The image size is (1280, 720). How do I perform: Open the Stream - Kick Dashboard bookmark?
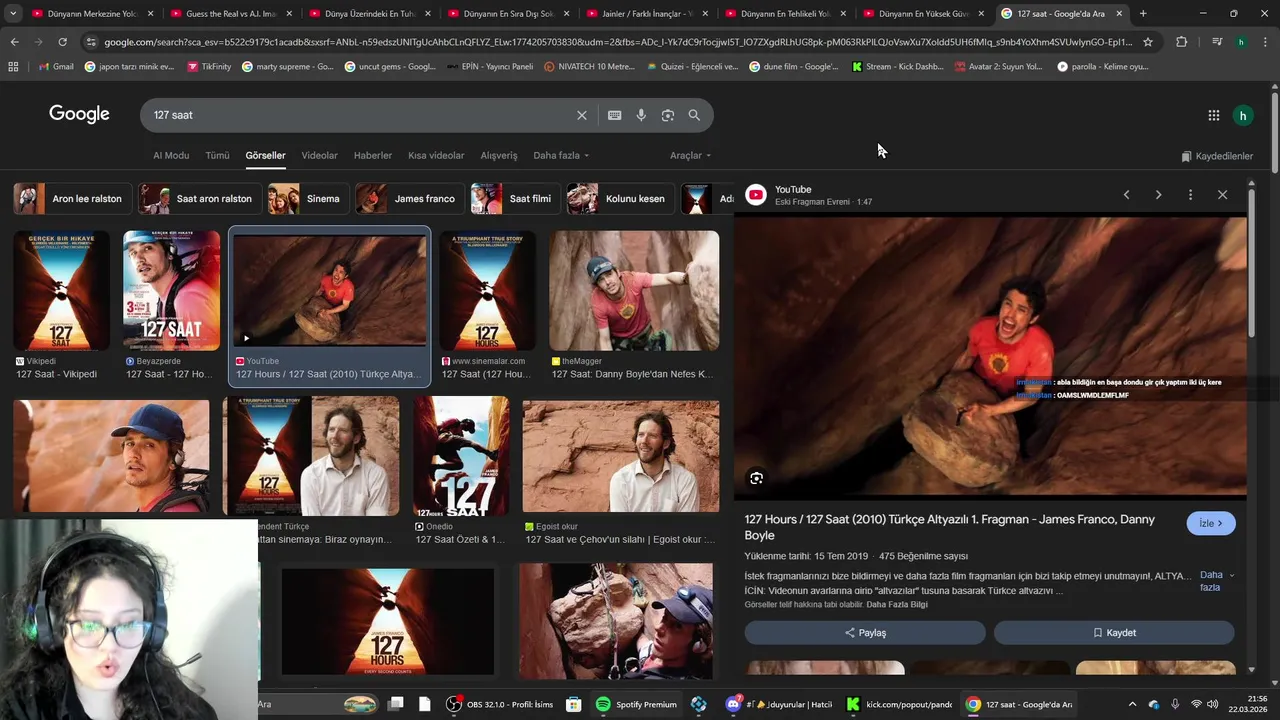(897, 66)
